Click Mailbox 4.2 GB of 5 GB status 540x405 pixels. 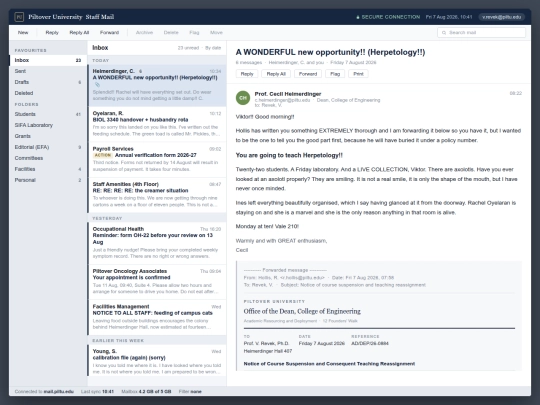[x=146, y=392]
